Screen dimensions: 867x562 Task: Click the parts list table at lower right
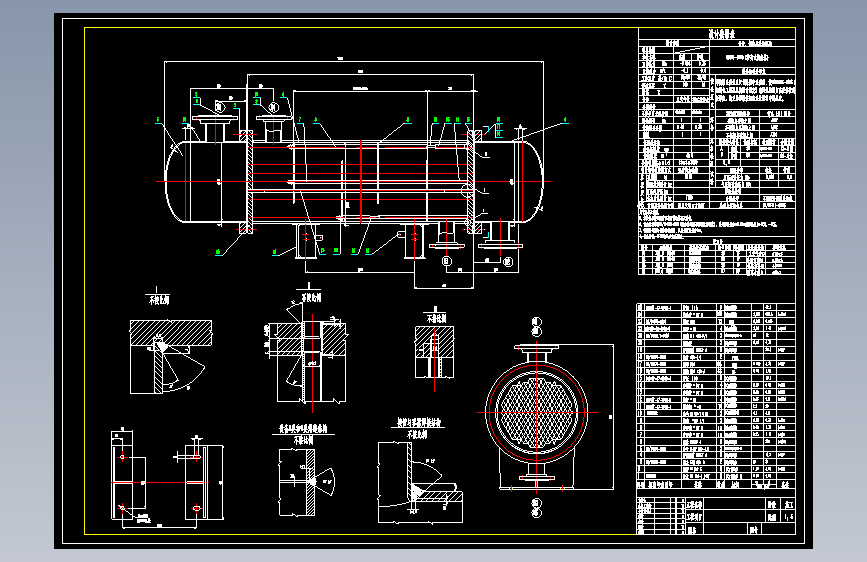[x=716, y=396]
